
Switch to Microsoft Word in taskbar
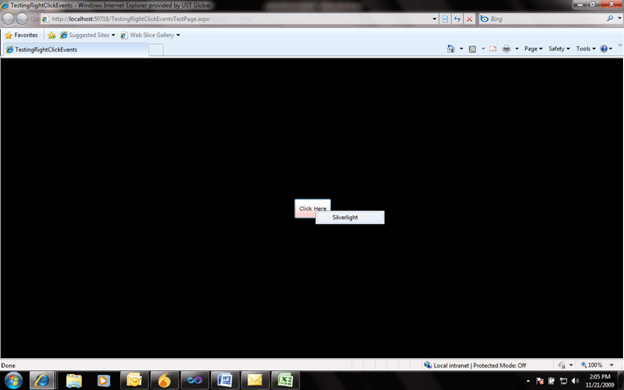coord(225,380)
